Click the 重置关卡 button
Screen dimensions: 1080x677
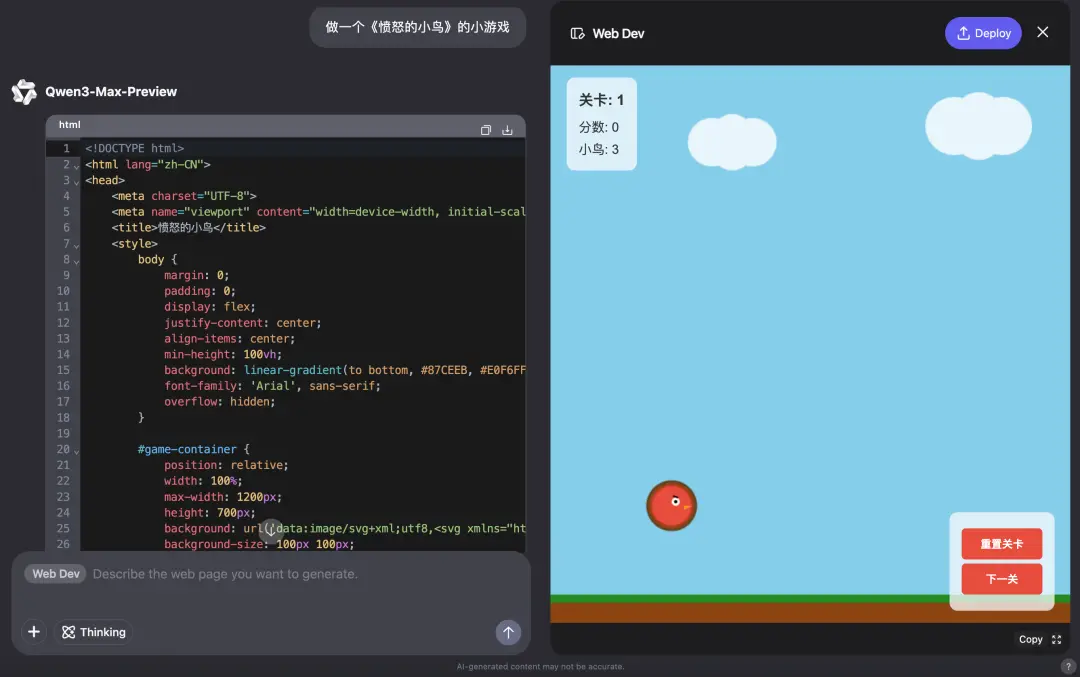(1001, 544)
